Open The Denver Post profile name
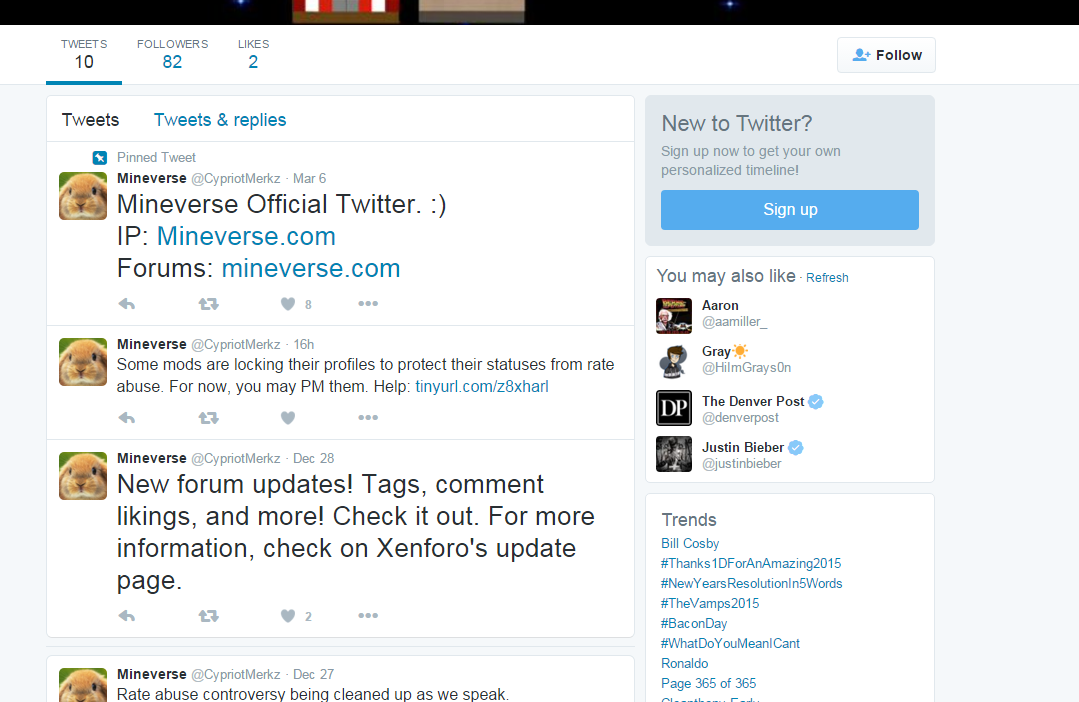Viewport: 1079px width, 702px height. click(753, 401)
